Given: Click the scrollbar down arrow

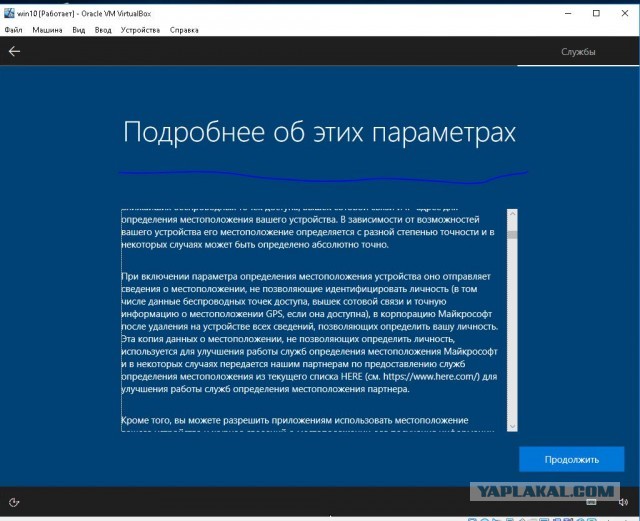Looking at the screenshot, I should pos(512,427).
